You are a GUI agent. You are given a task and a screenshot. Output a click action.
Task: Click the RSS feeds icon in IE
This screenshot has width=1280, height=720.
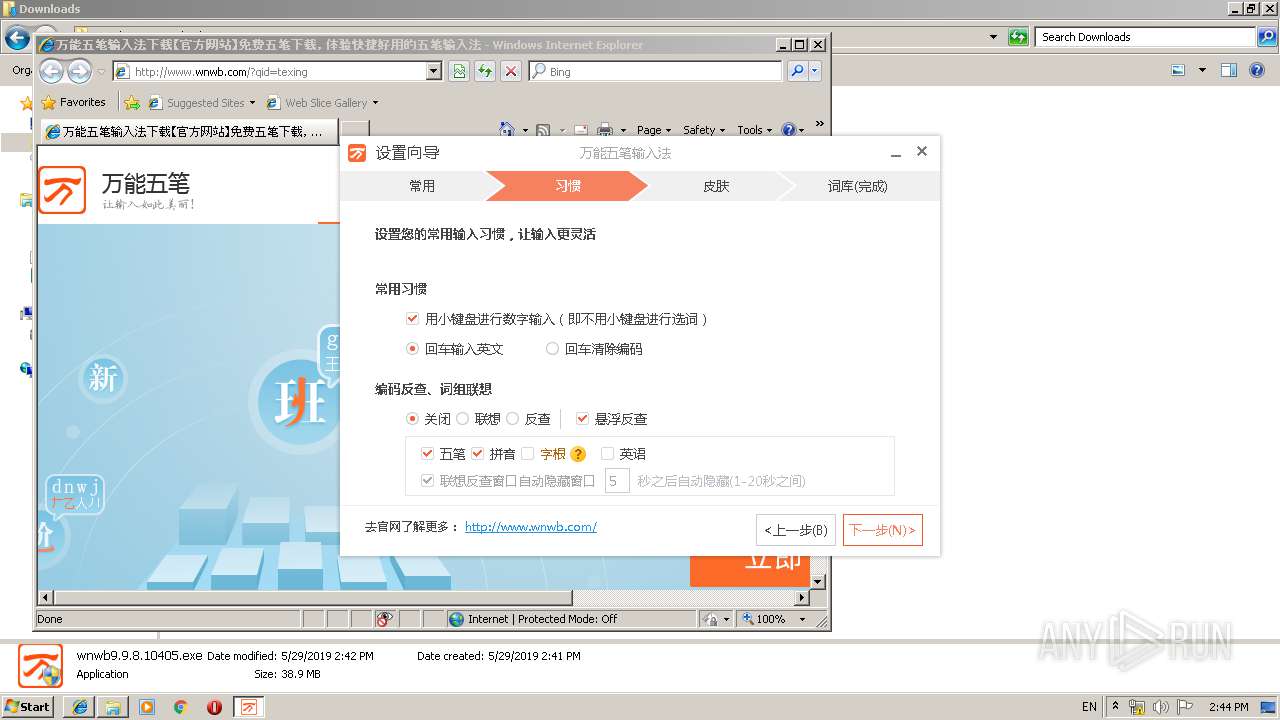(x=543, y=130)
